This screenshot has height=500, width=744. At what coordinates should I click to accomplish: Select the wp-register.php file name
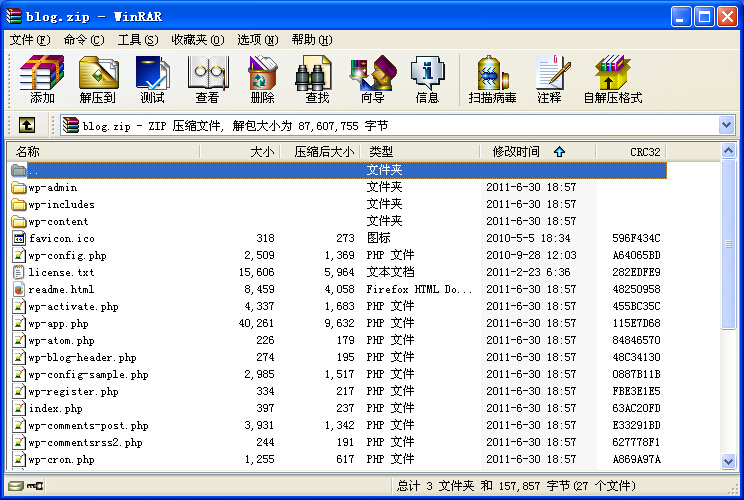click(x=73, y=392)
